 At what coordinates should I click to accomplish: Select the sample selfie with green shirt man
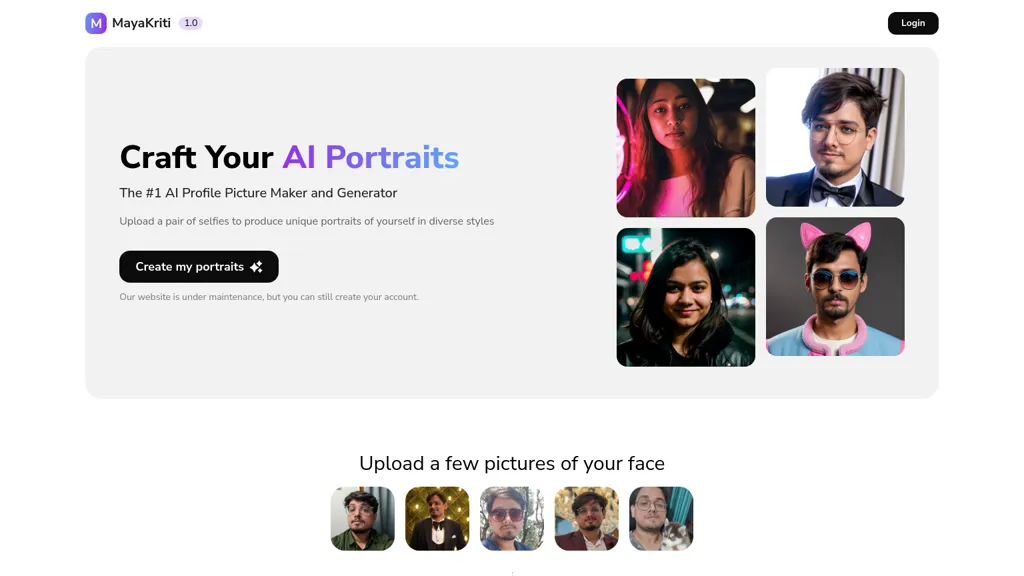tap(362, 519)
